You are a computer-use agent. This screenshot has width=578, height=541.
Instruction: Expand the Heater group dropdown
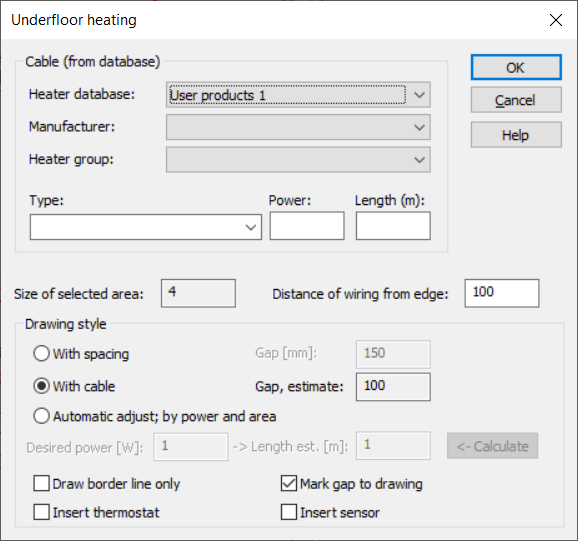(x=298, y=160)
